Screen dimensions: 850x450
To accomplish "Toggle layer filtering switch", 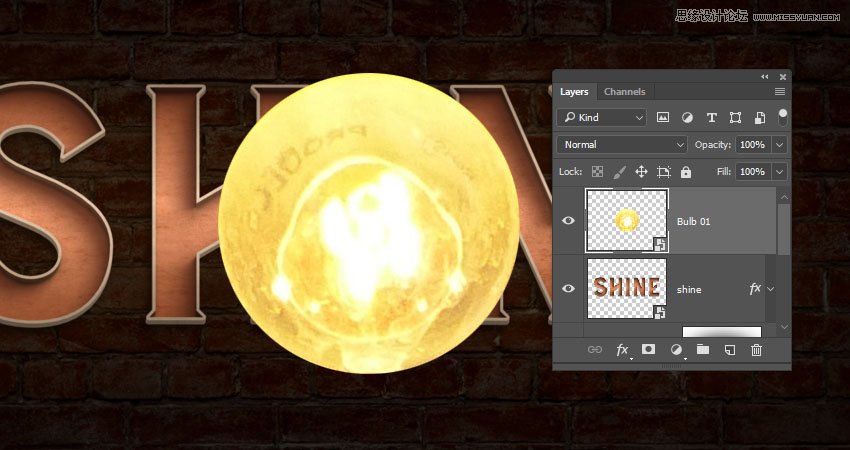I will point(782,117).
